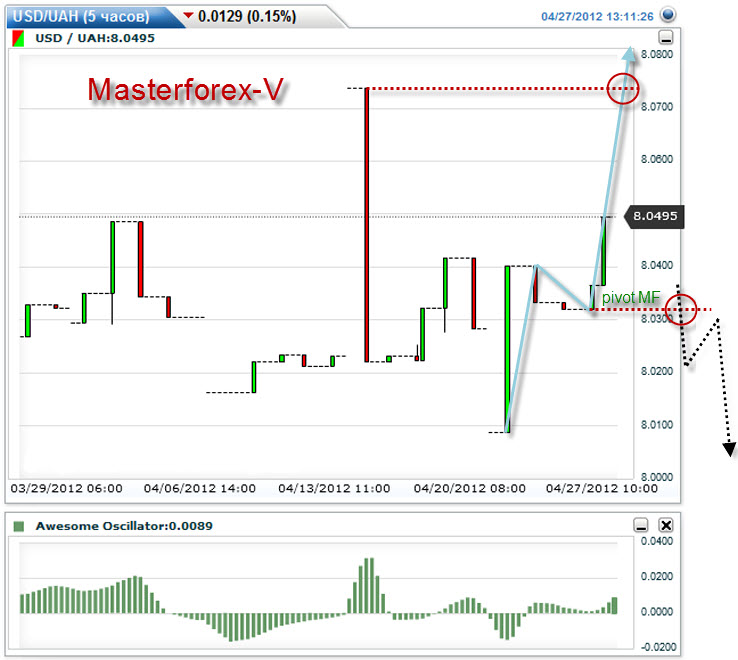
Task: Click the tall green candlestick bottoming near 8.0090
Action: pos(507,349)
